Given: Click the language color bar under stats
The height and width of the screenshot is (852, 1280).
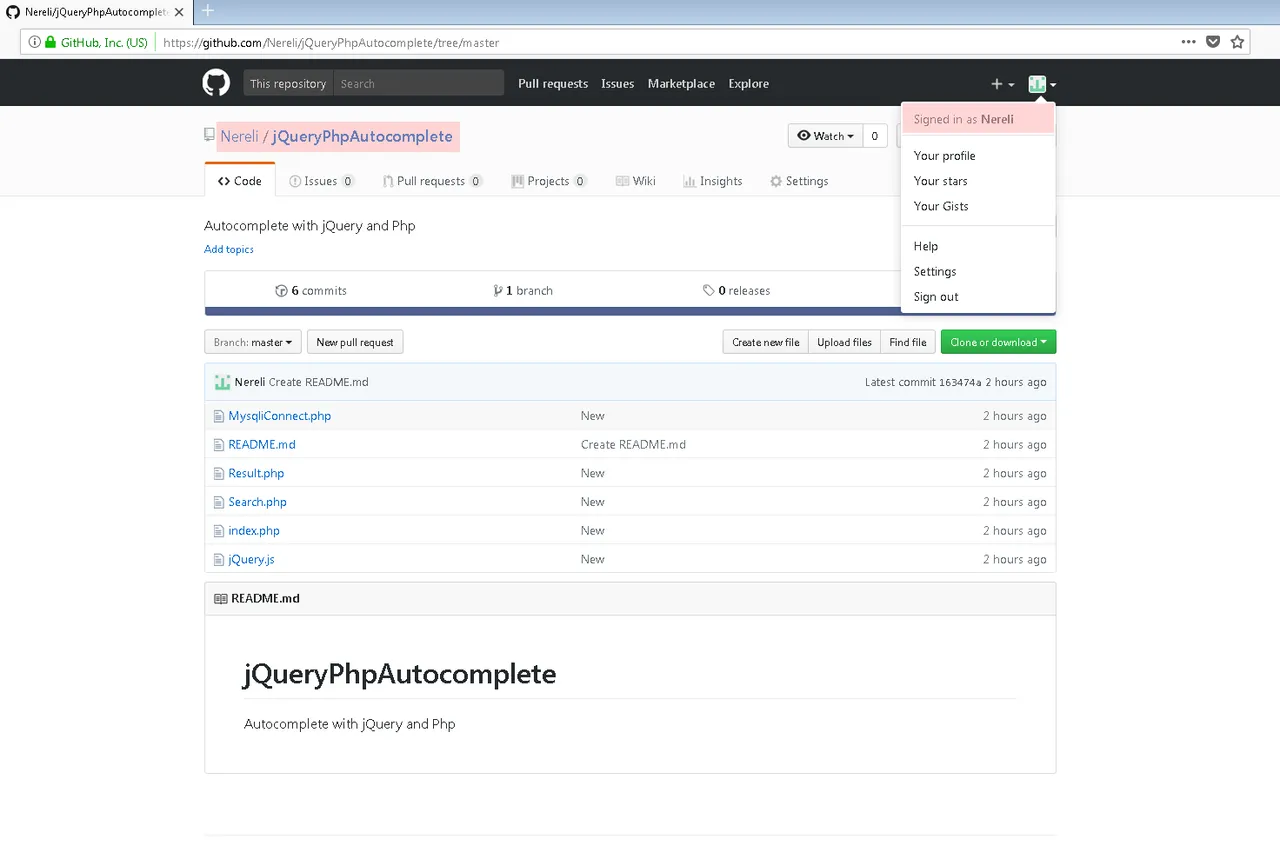Looking at the screenshot, I should 630,312.
